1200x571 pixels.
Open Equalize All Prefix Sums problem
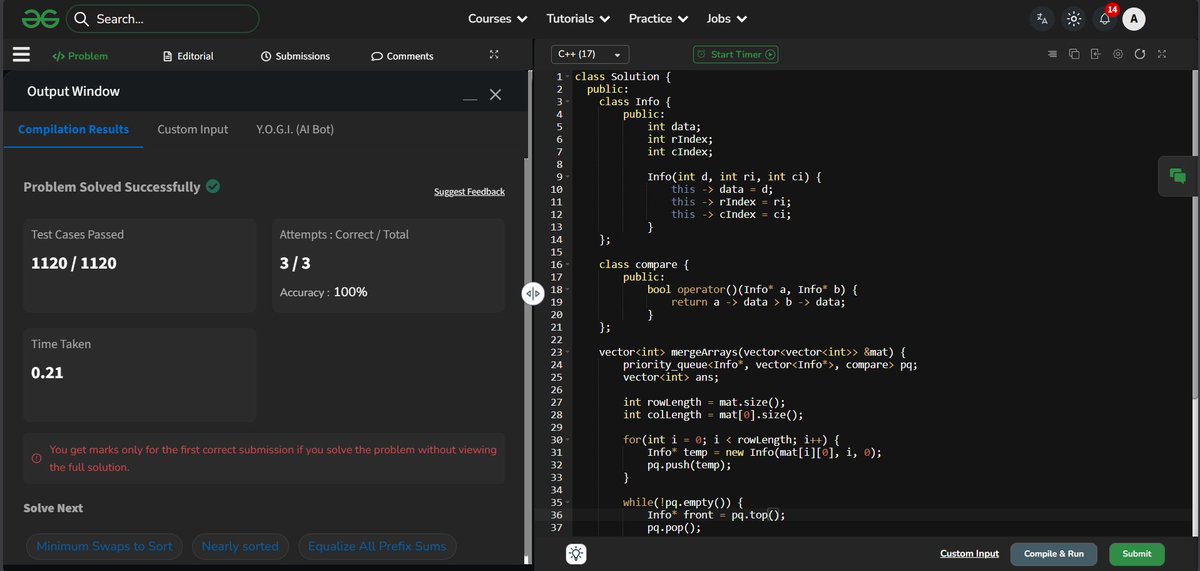[378, 546]
